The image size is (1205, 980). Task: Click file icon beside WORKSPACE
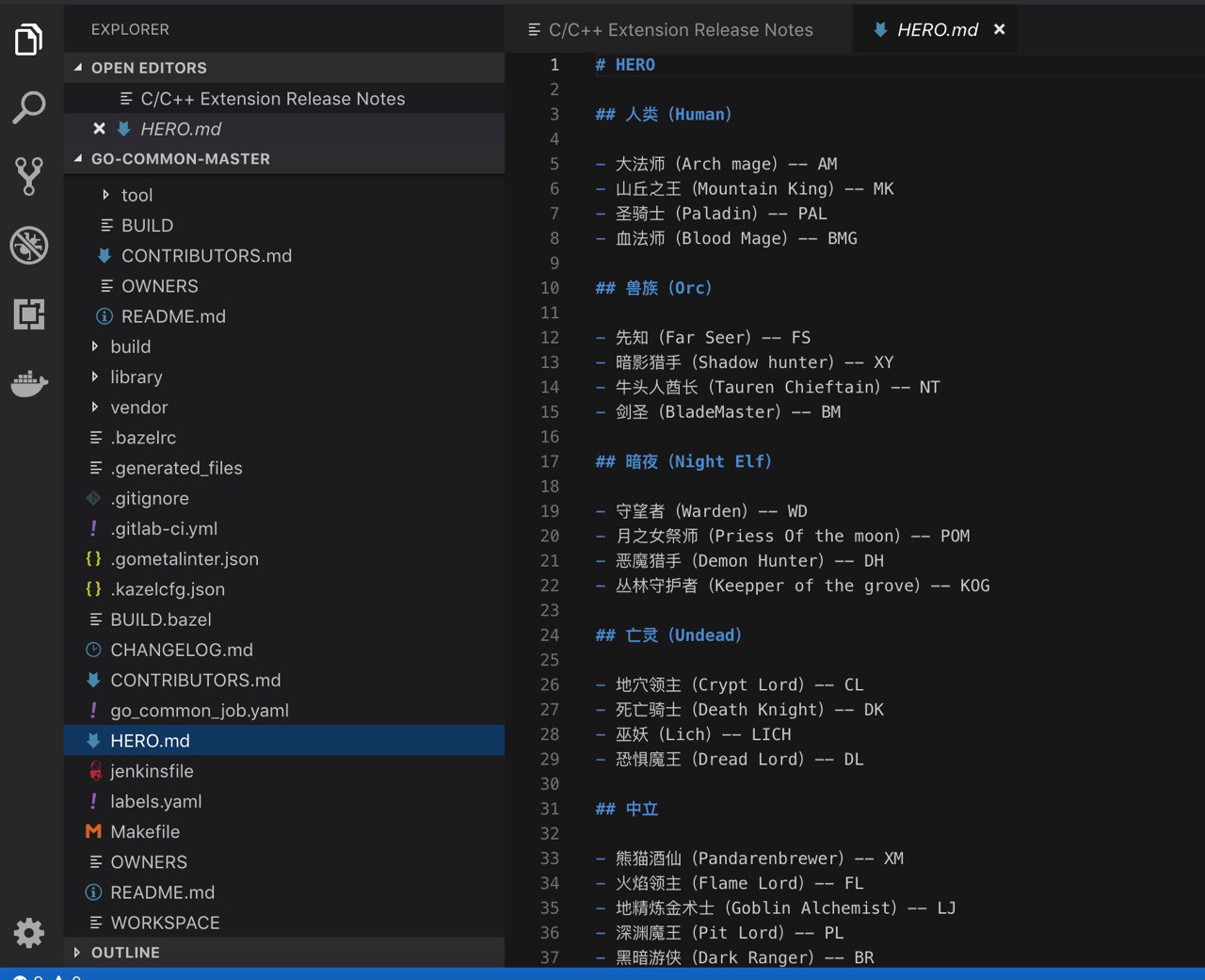coord(95,922)
